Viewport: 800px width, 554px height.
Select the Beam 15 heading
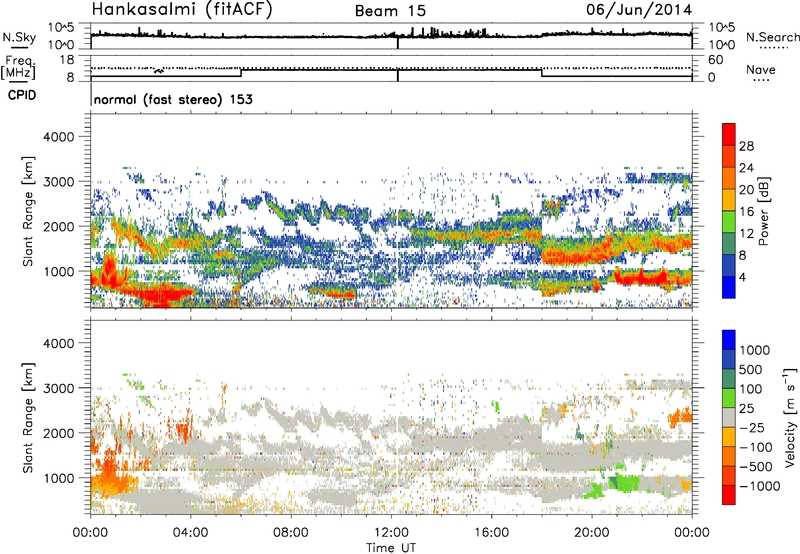click(x=390, y=11)
